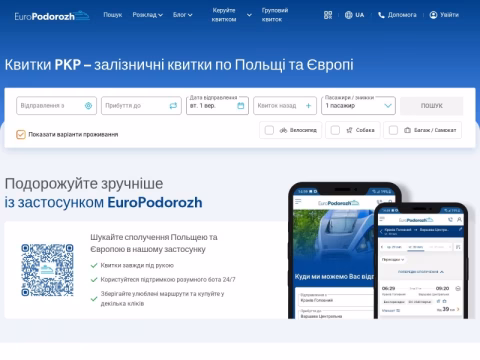
Task: Expand the Блог menu
Action: [x=182, y=15]
